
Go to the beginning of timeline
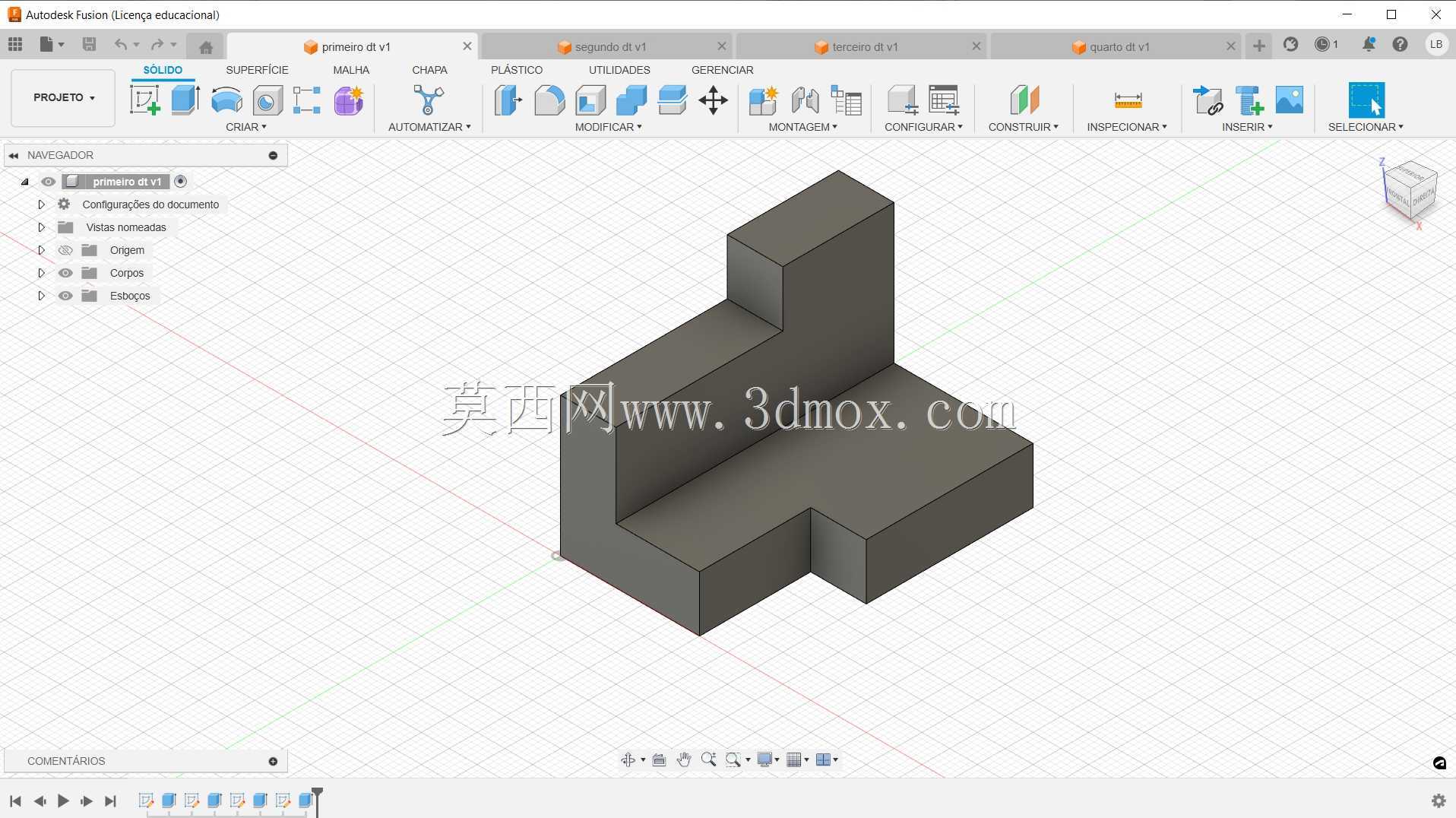click(x=15, y=801)
